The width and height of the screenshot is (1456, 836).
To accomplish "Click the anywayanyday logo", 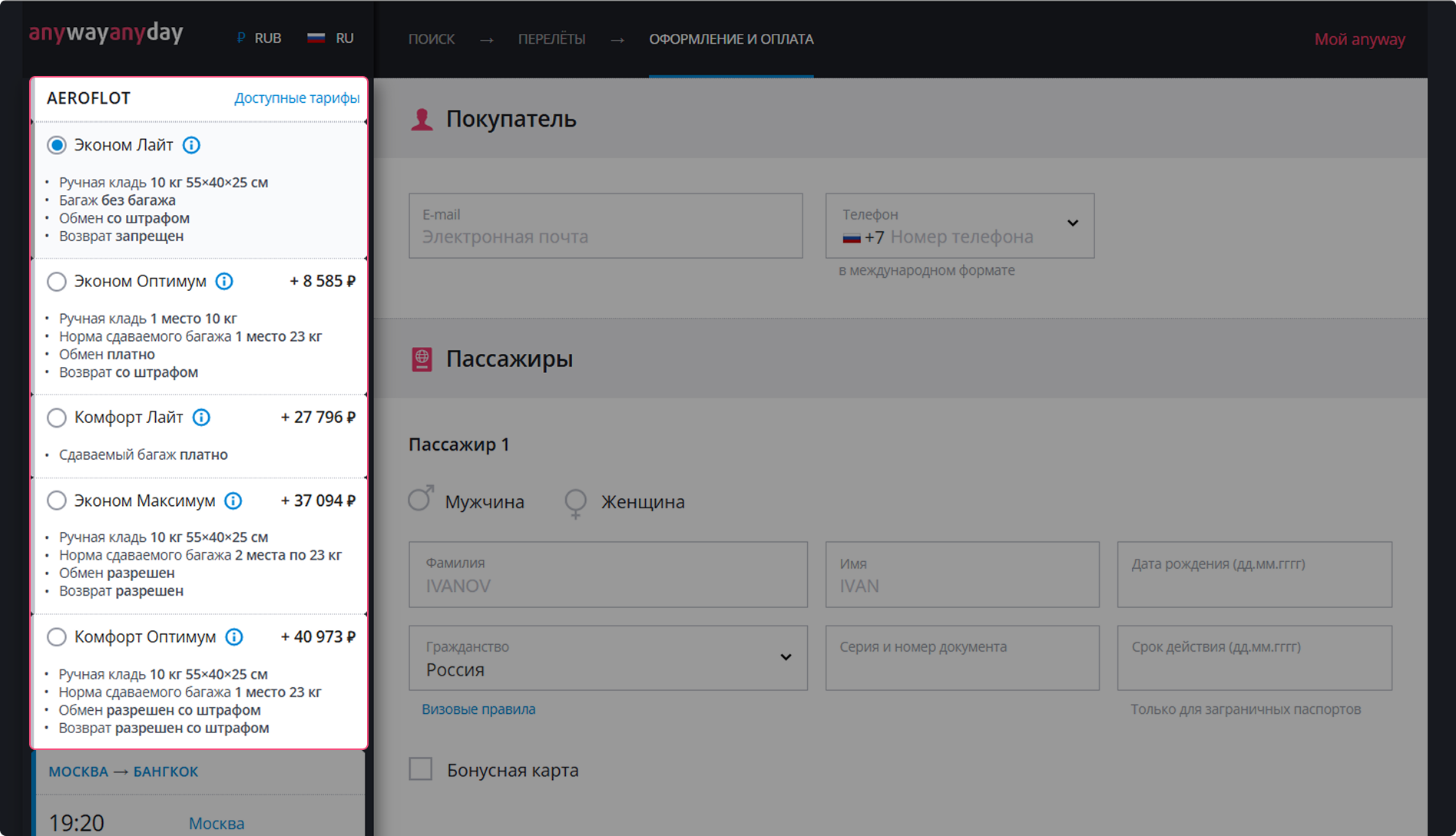I will tap(106, 33).
